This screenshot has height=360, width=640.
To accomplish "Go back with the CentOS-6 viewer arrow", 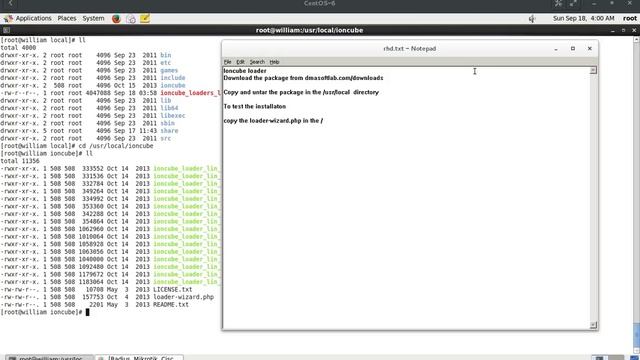I will [11, 3].
